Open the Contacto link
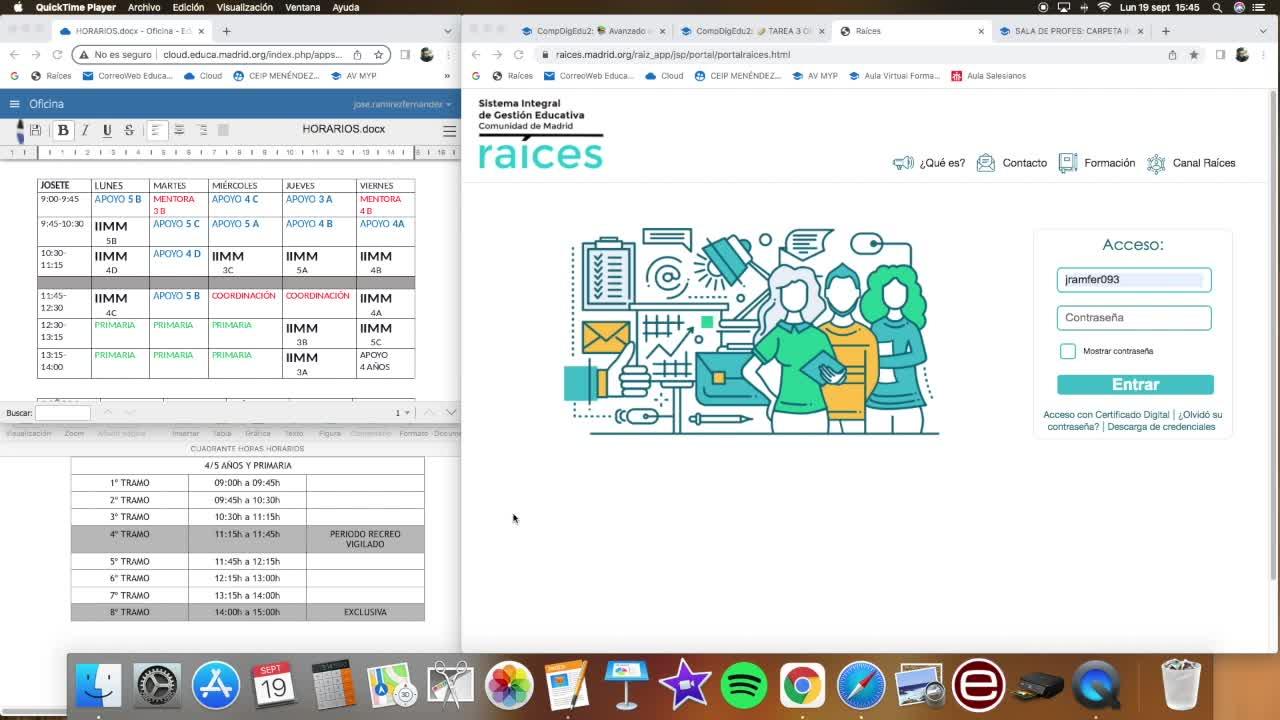 [x=1025, y=163]
